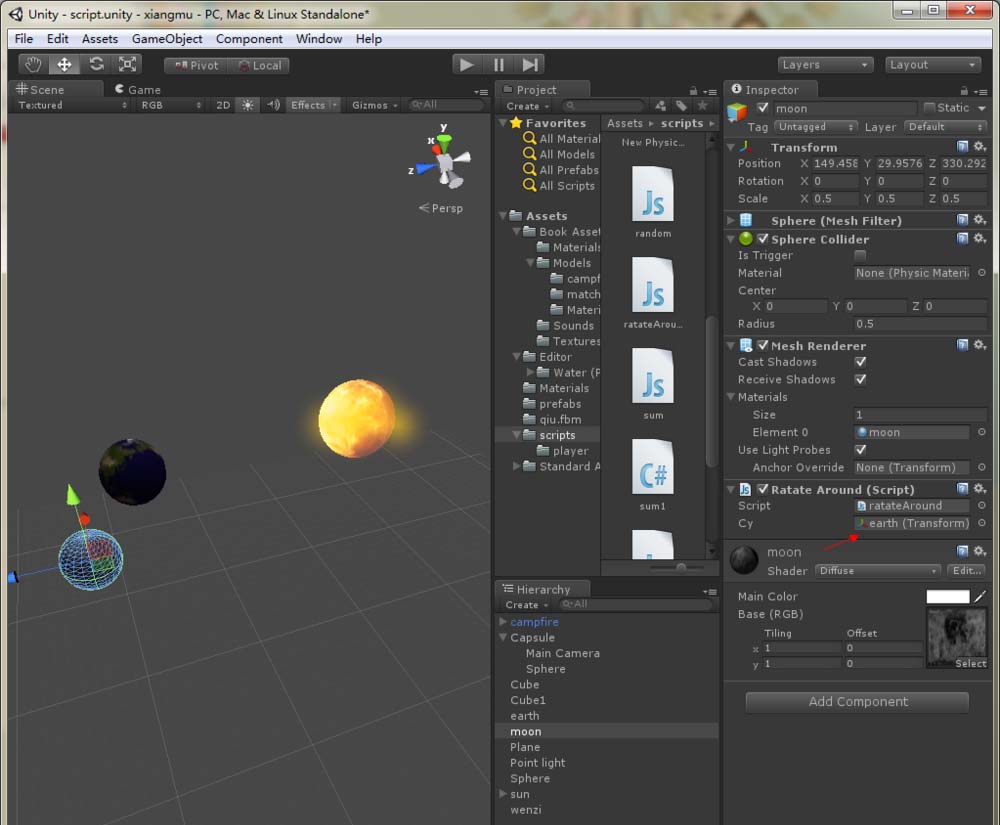This screenshot has width=1000, height=825.
Task: Toggle the moon object active checkbox
Action: pos(762,108)
